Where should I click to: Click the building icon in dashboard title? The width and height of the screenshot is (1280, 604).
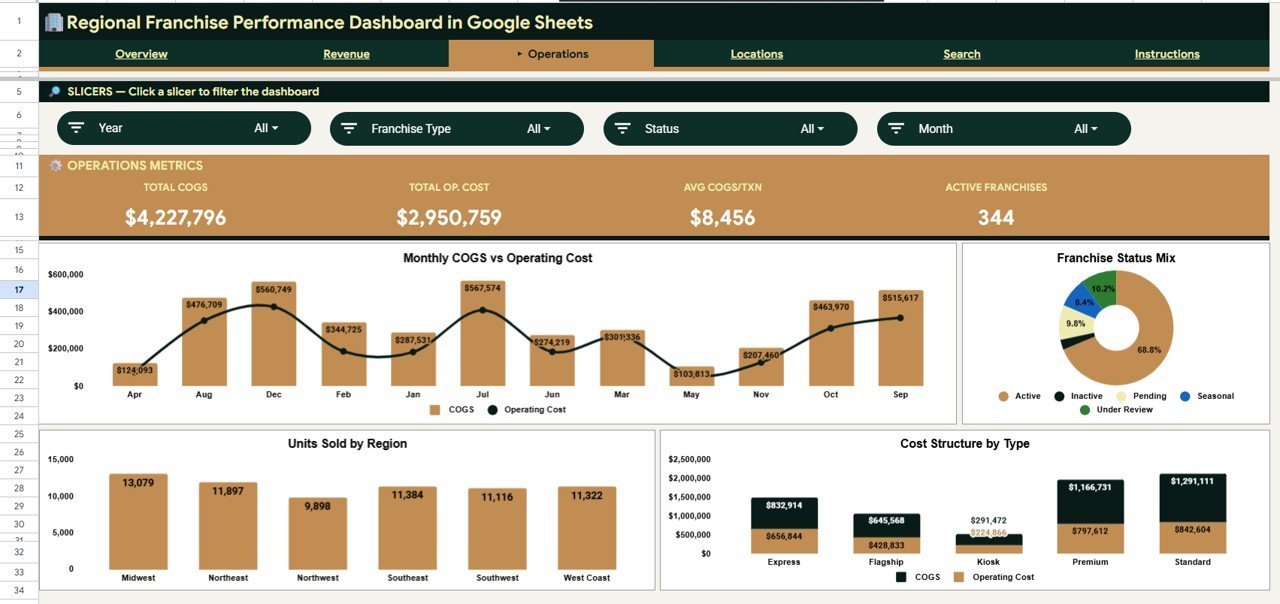[x=54, y=22]
